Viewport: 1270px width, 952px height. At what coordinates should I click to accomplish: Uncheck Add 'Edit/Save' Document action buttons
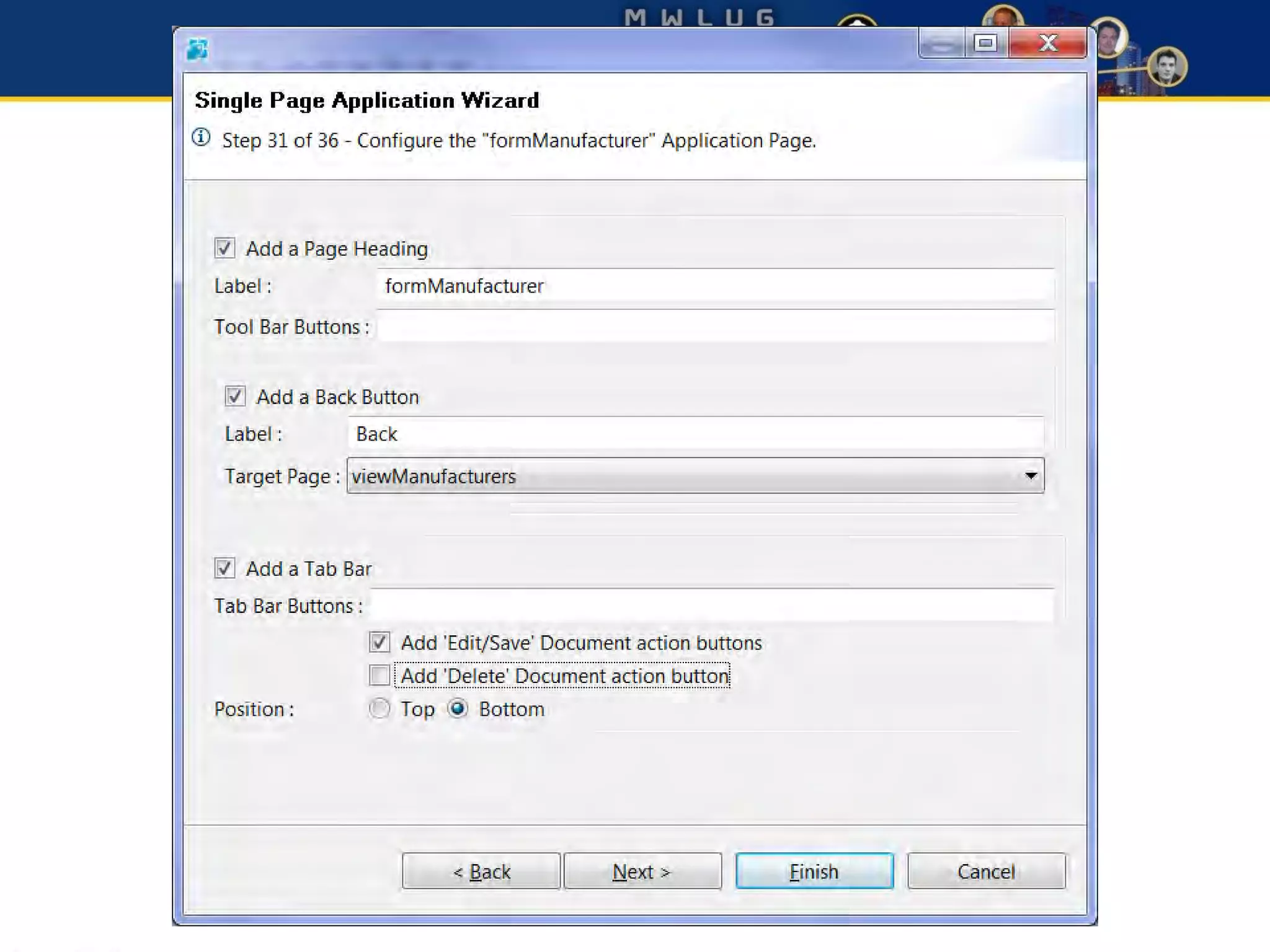coord(380,642)
